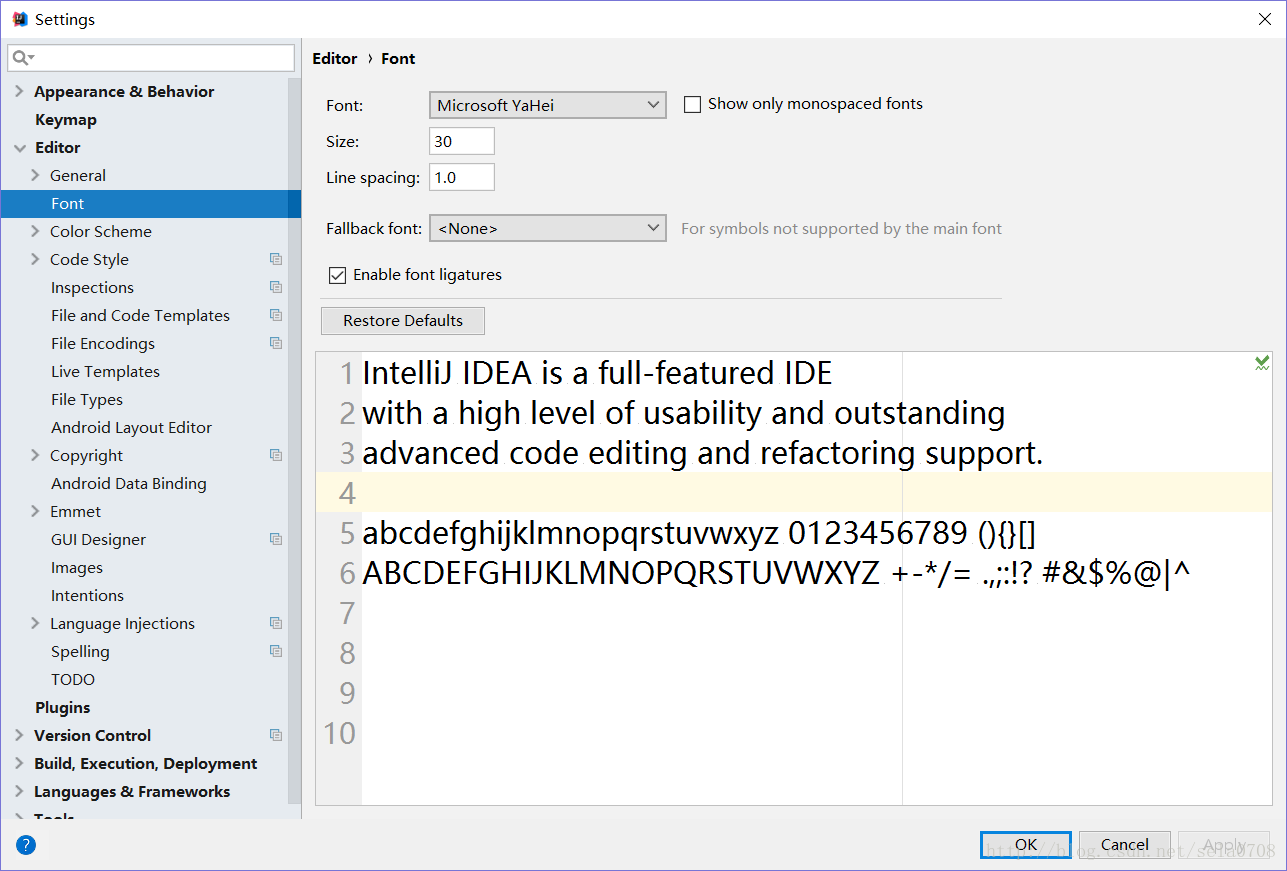Image resolution: width=1287 pixels, height=871 pixels.
Task: Open GUI Designer settings
Action: click(x=98, y=539)
